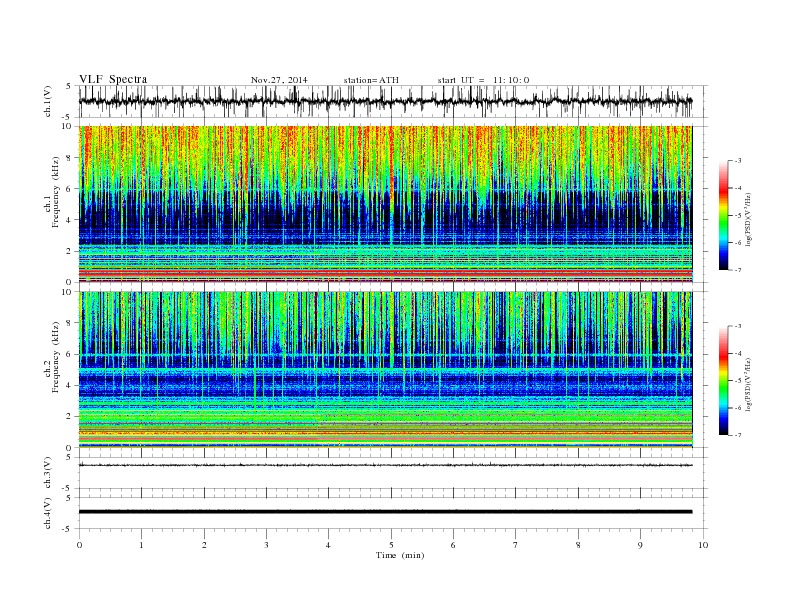Click the "ch.1(V)" waveform axis label

pyautogui.click(x=48, y=101)
